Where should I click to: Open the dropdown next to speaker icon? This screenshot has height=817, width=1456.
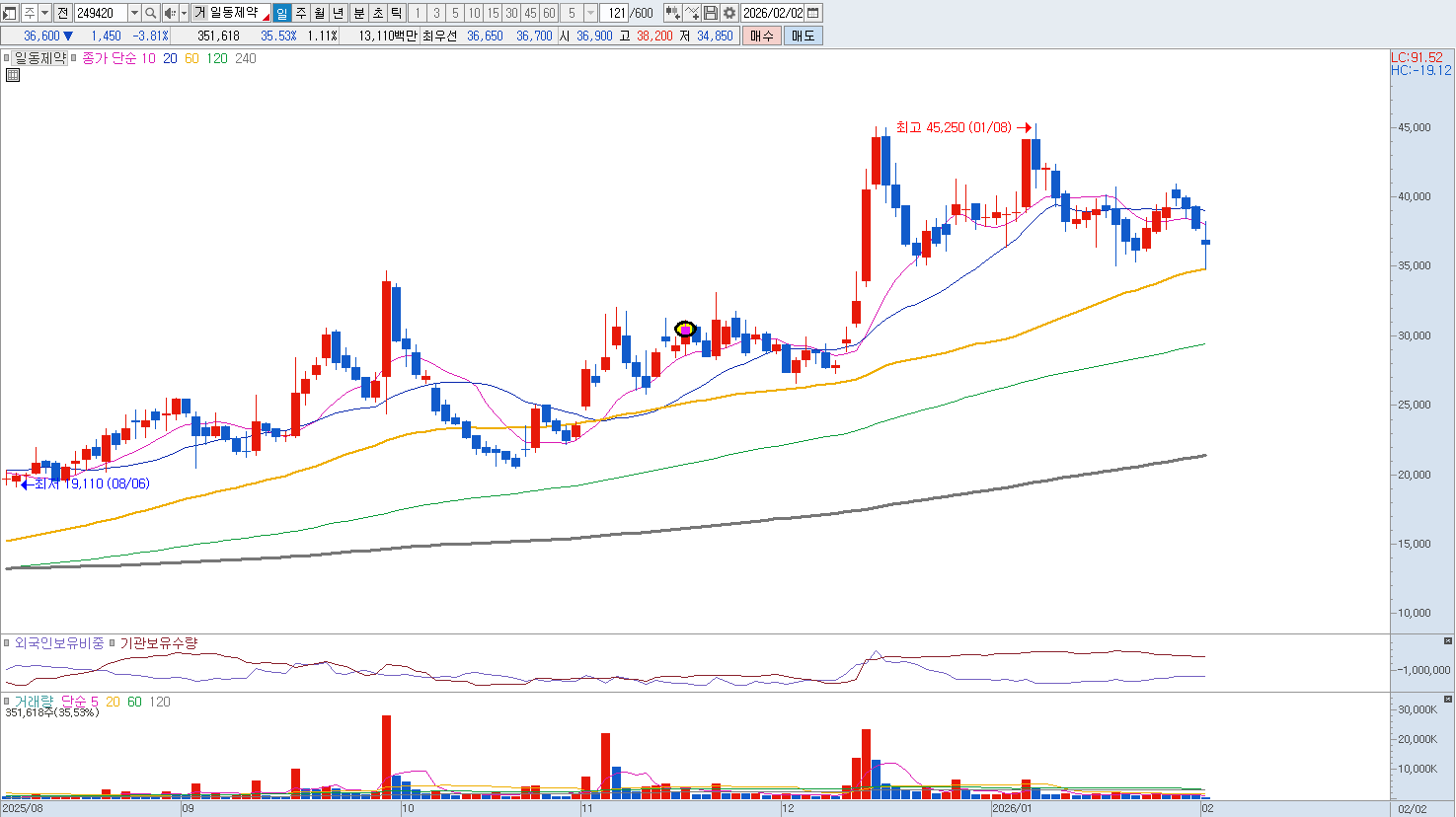pos(184,13)
